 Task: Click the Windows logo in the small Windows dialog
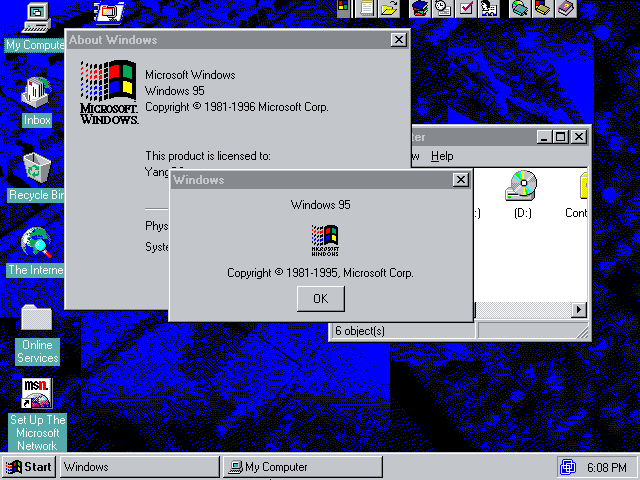tap(325, 240)
